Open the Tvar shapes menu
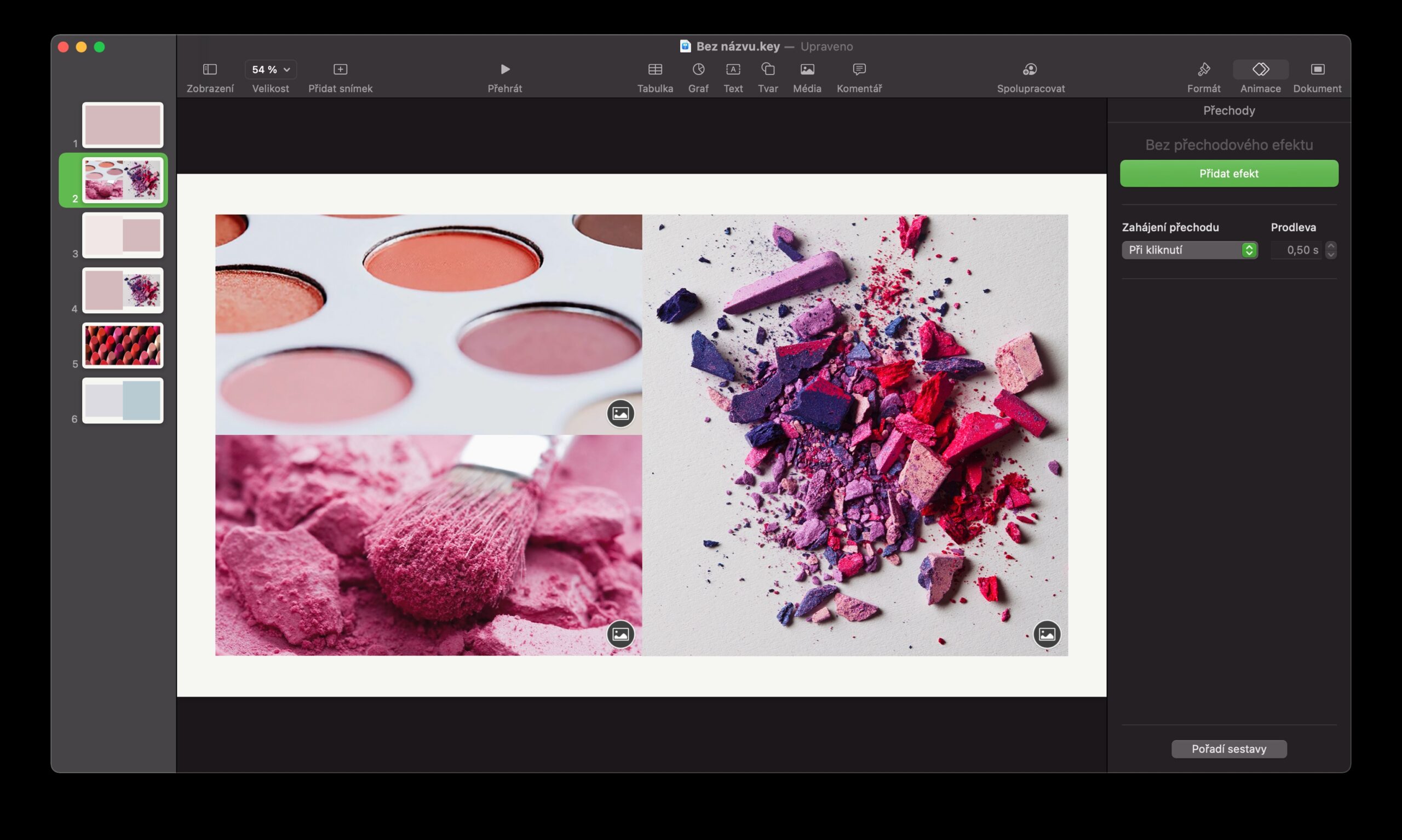 pyautogui.click(x=767, y=70)
